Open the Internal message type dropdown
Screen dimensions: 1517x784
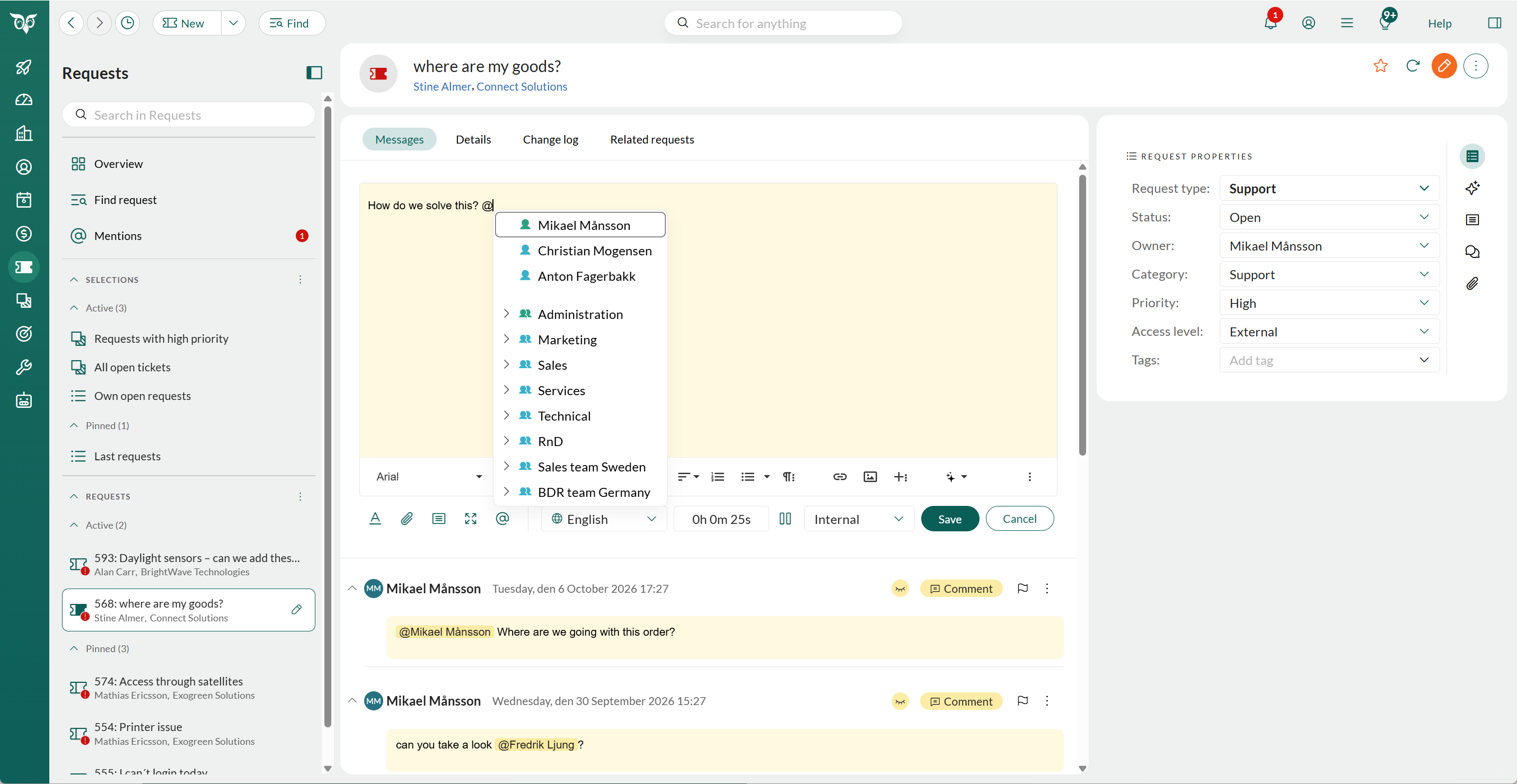(859, 519)
